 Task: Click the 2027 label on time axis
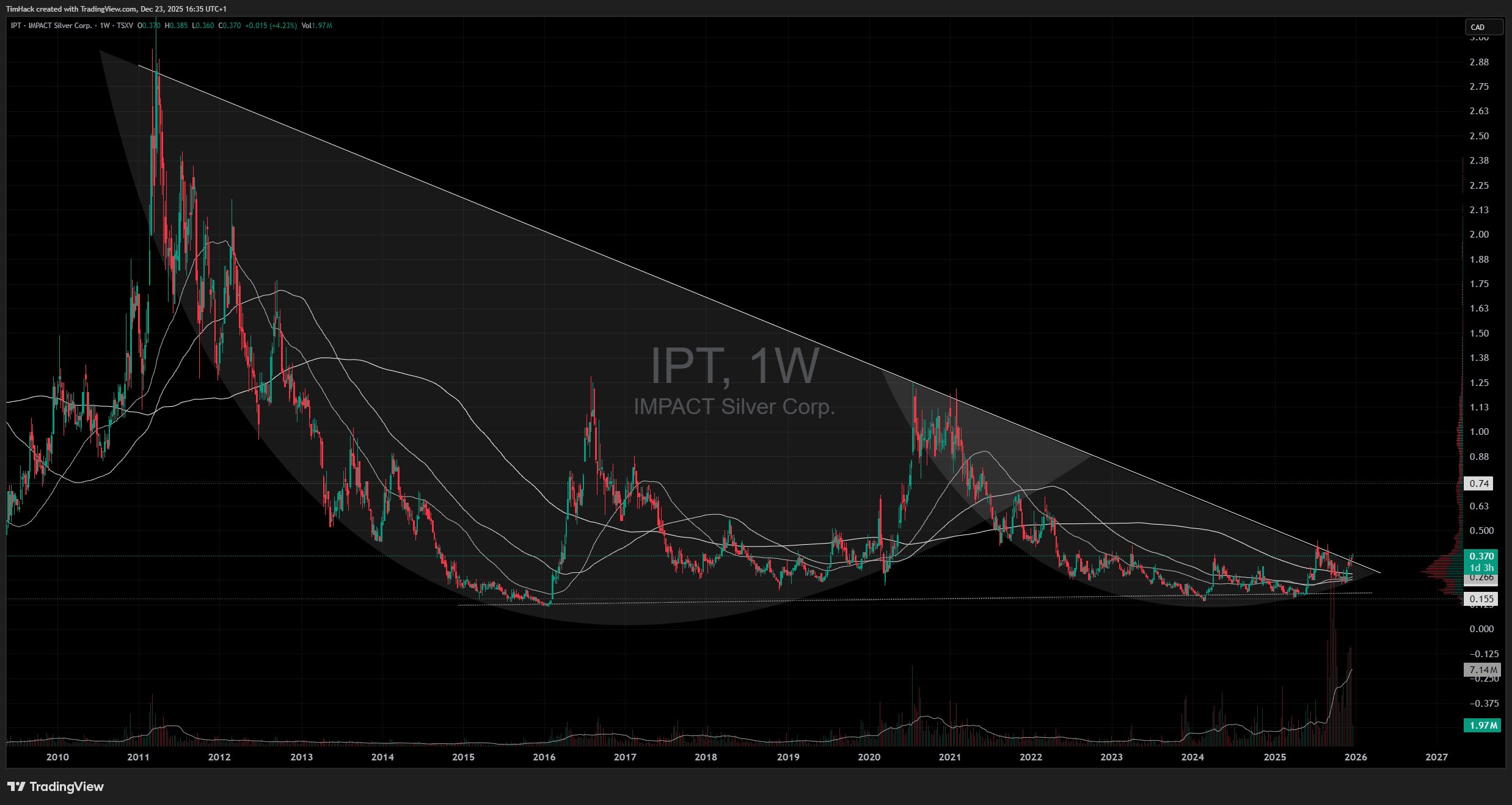coord(1436,757)
